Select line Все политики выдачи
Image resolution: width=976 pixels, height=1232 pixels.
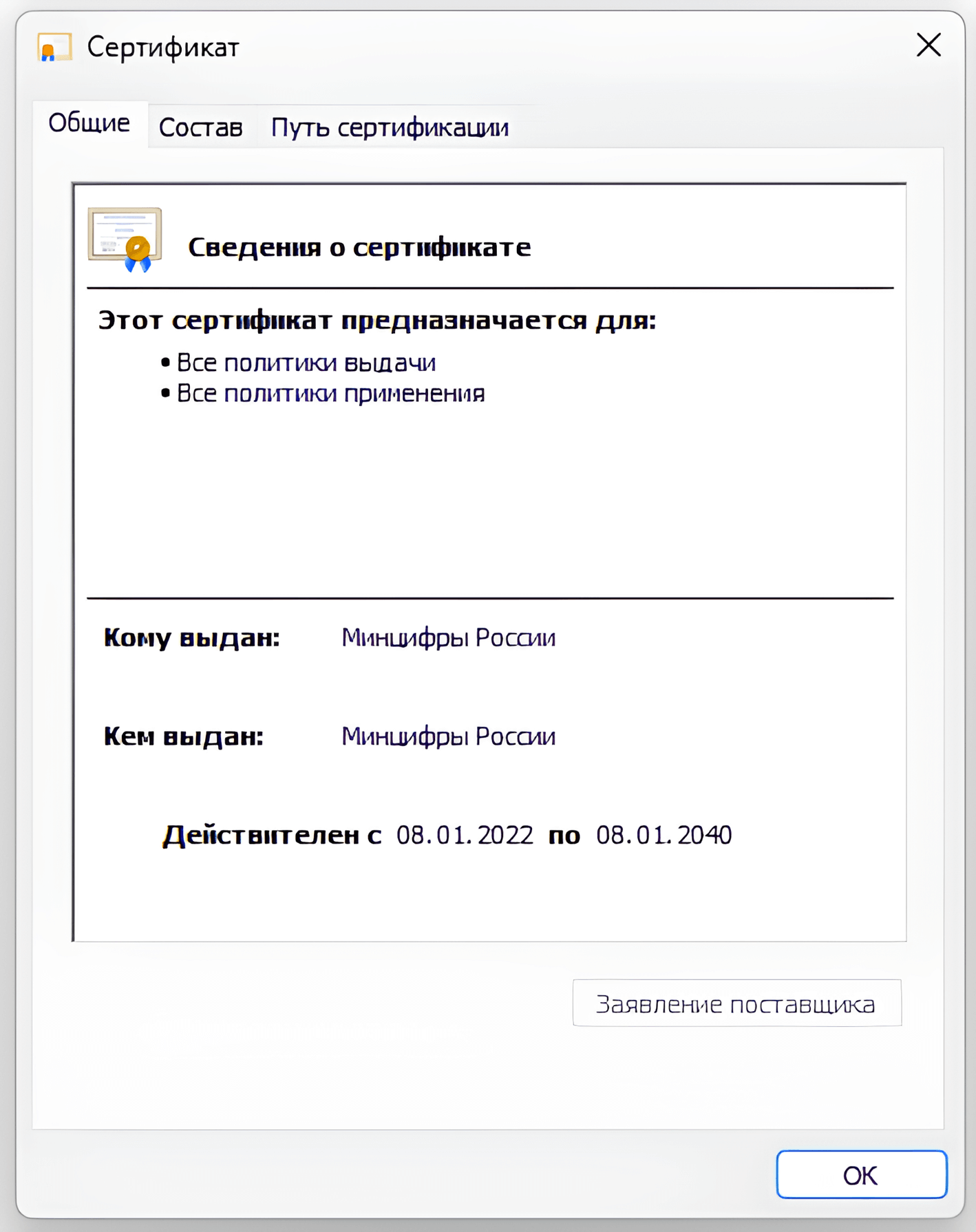coord(306,363)
